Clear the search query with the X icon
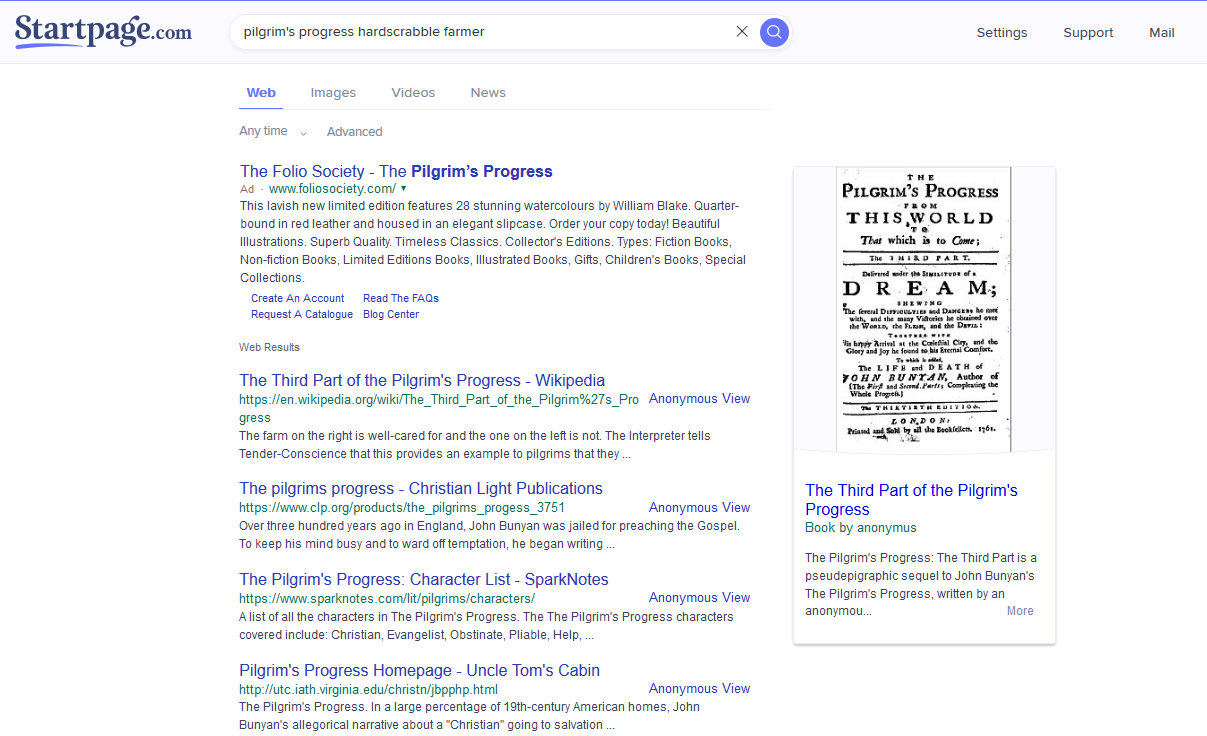The width and height of the screenshot is (1207, 736). (x=742, y=31)
